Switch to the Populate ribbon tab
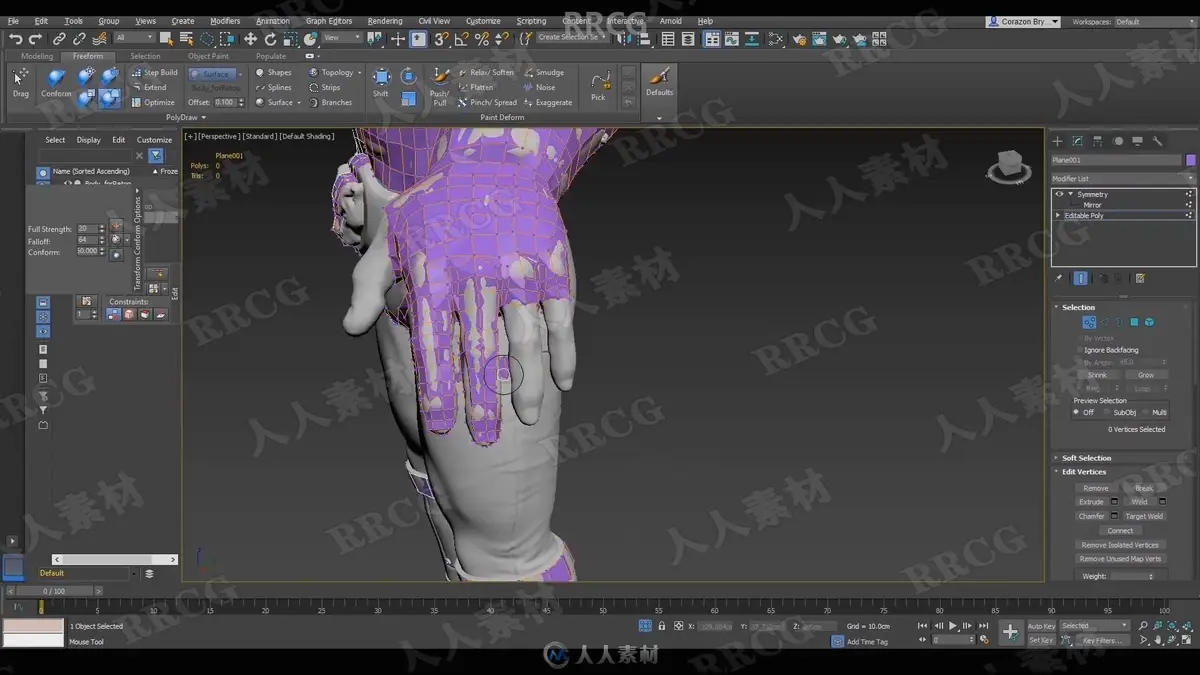Viewport: 1200px width, 675px height. [270, 56]
